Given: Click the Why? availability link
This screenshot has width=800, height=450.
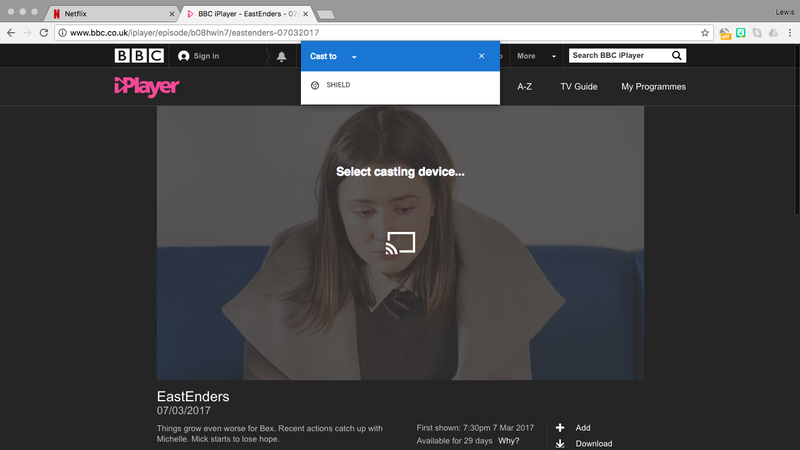Looking at the screenshot, I should pos(509,441).
